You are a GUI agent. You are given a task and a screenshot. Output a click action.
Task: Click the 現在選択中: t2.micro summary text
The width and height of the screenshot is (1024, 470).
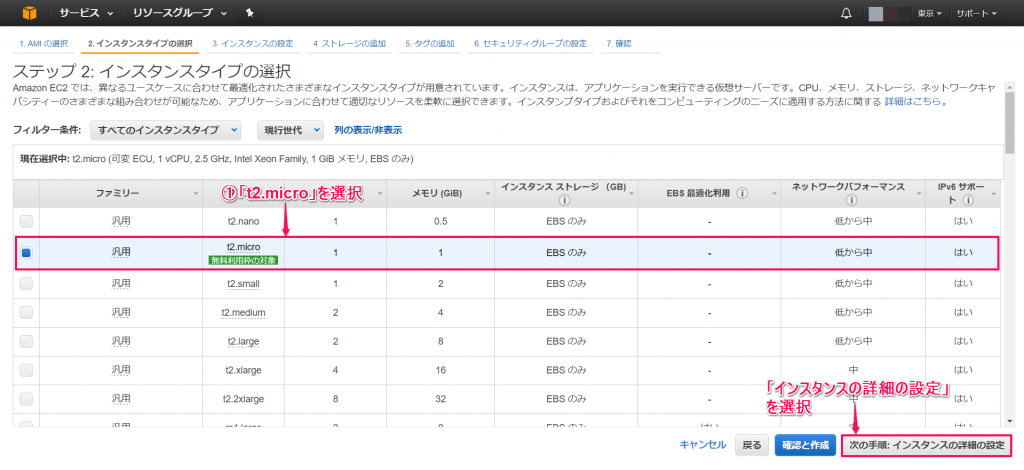pos(216,159)
